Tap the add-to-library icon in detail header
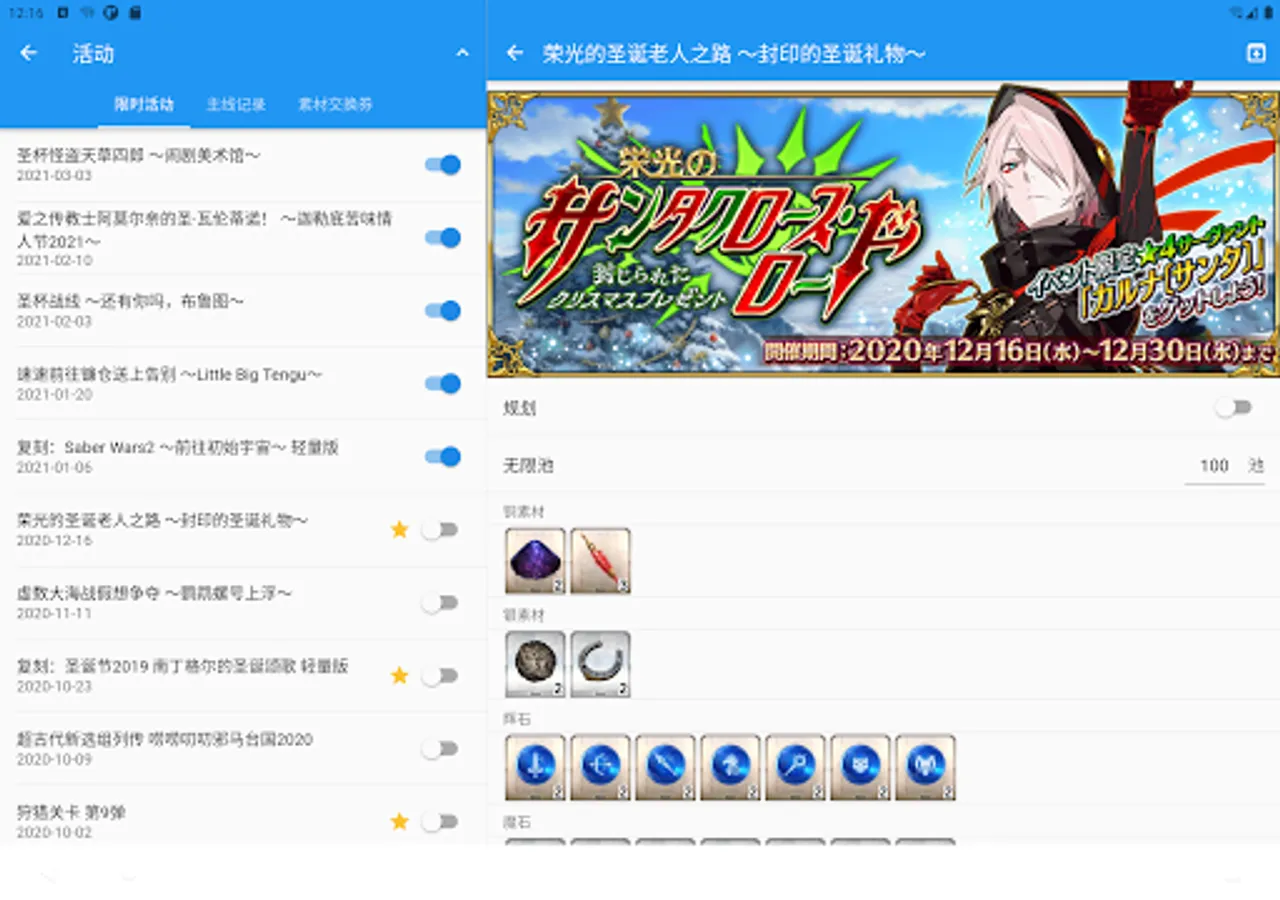 [1256, 53]
